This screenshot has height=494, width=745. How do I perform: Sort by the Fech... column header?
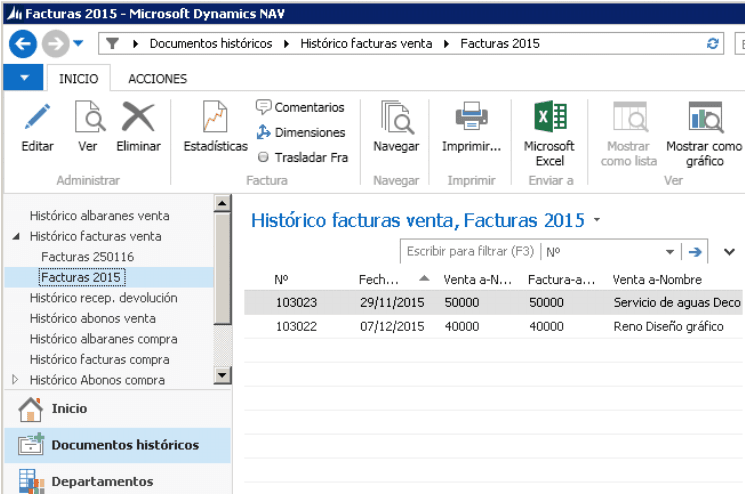point(379,279)
